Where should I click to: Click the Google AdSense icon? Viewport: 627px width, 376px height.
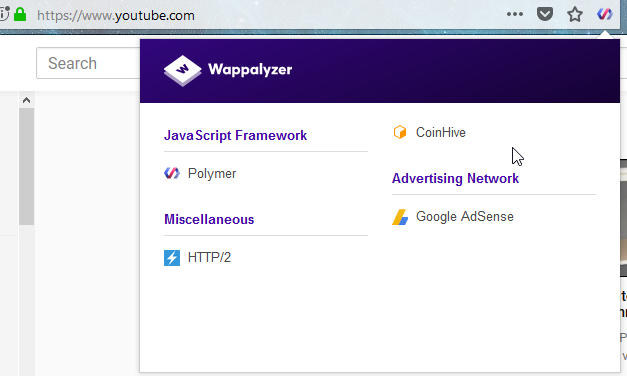point(400,217)
